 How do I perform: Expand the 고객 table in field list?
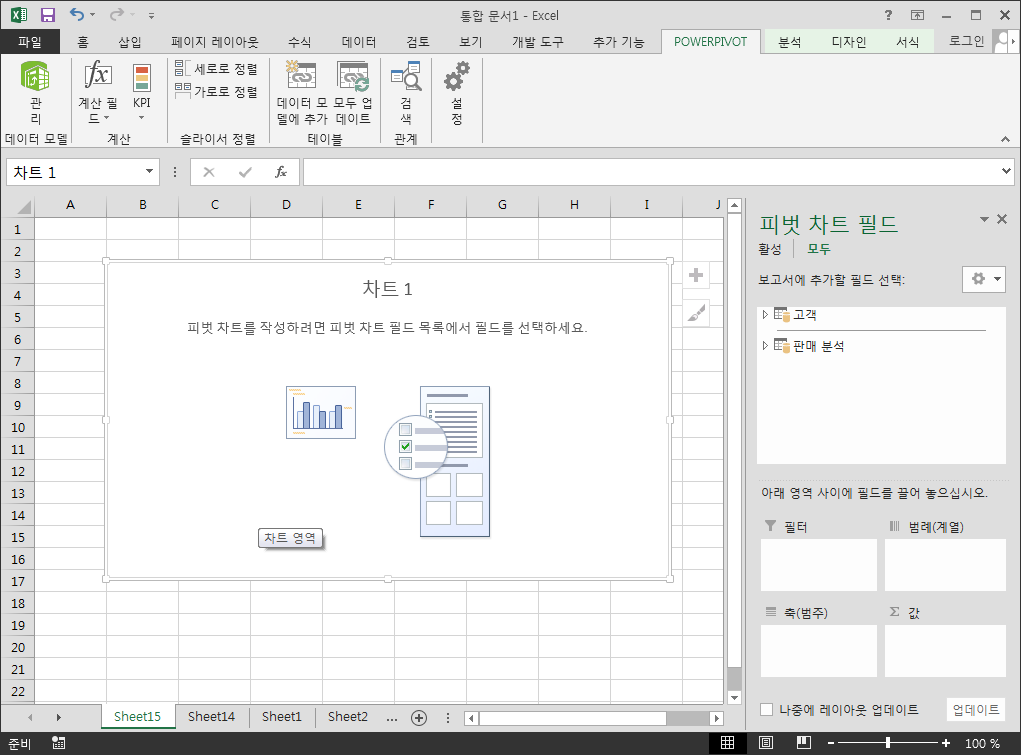click(x=765, y=315)
